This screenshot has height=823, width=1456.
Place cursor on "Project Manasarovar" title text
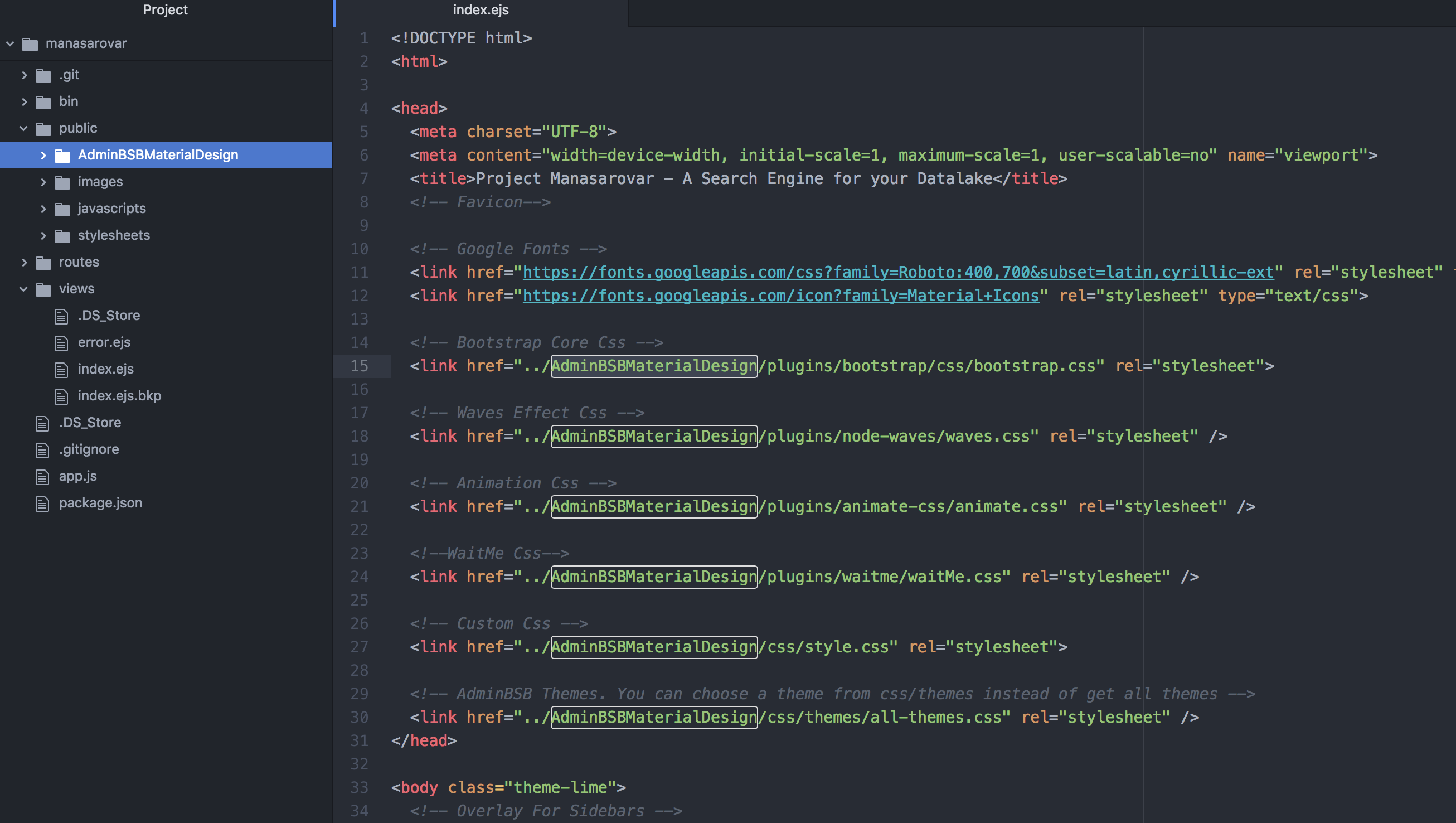tap(565, 178)
